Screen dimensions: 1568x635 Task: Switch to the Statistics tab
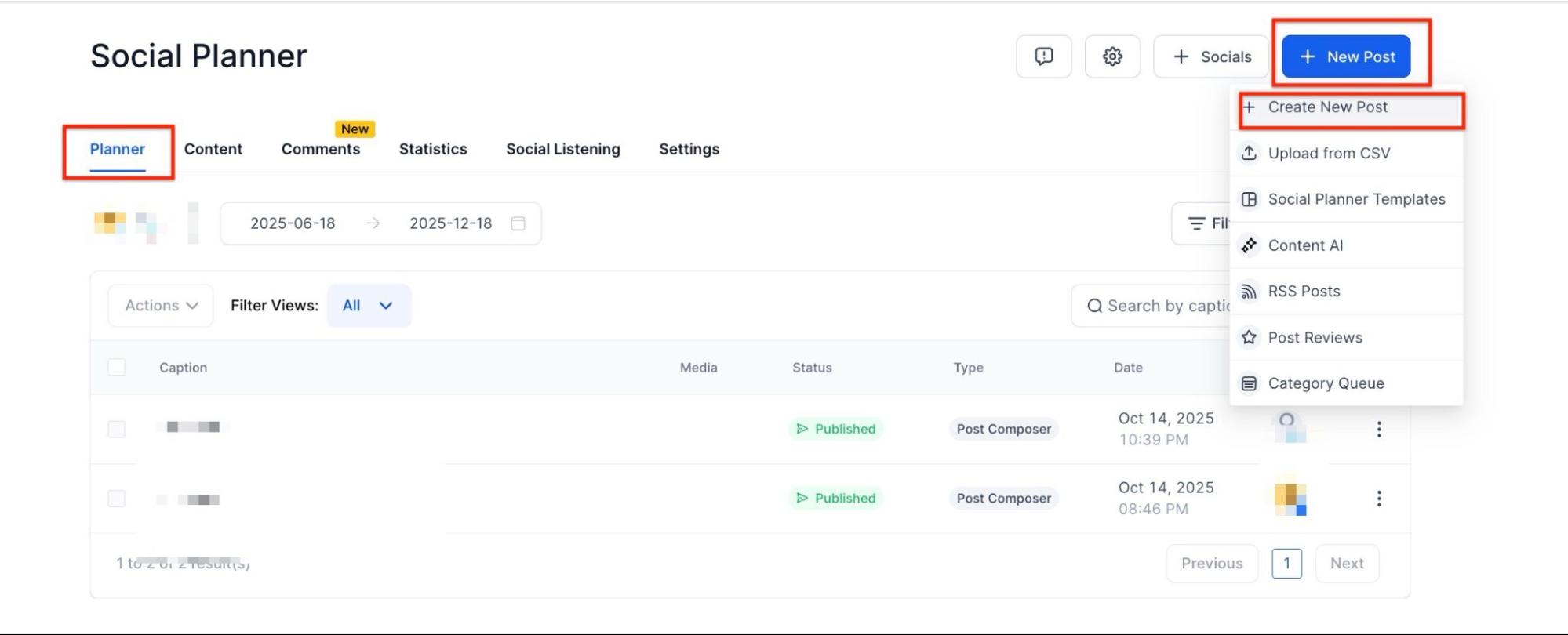click(432, 149)
